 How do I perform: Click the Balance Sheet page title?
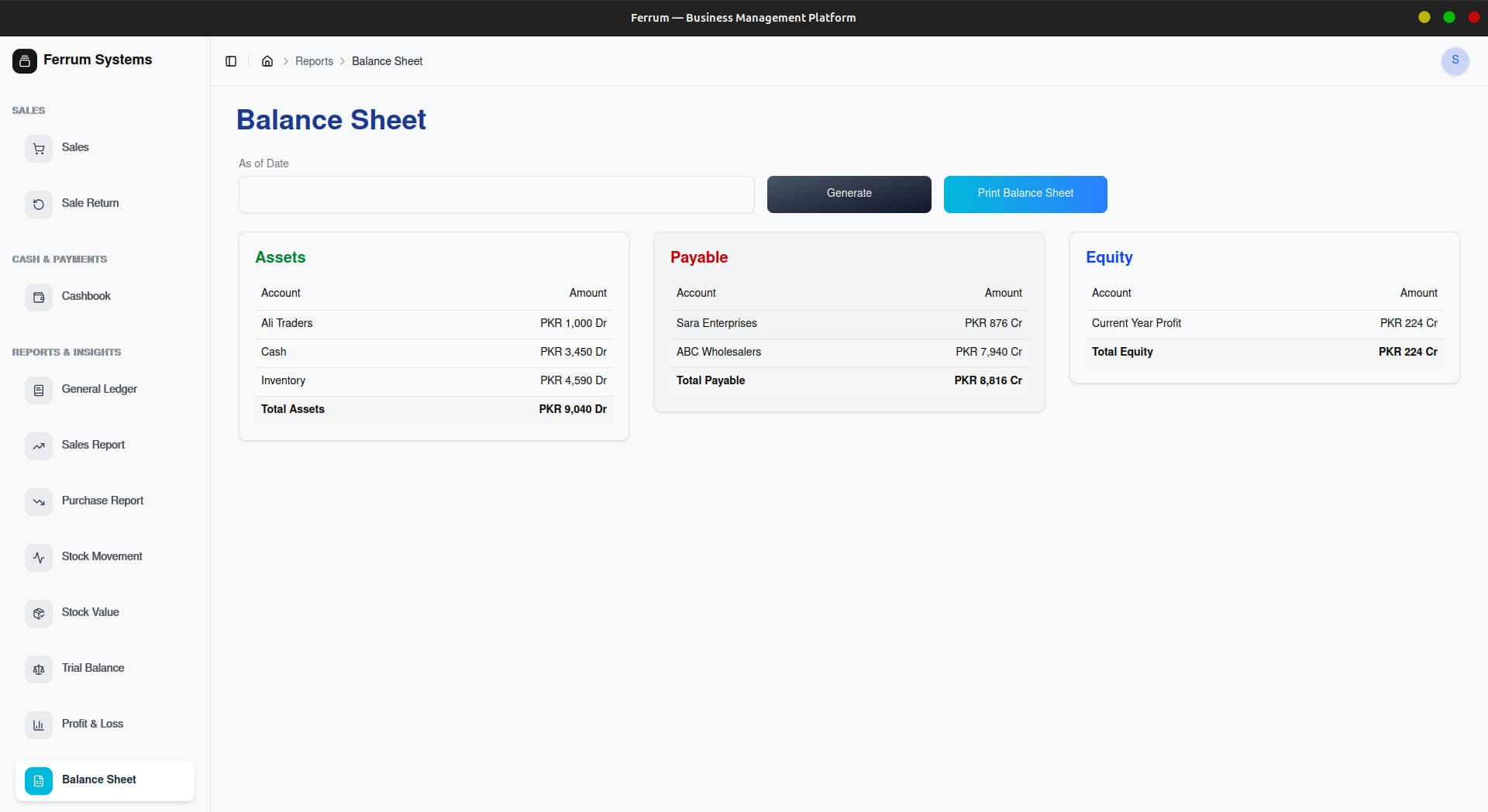331,120
